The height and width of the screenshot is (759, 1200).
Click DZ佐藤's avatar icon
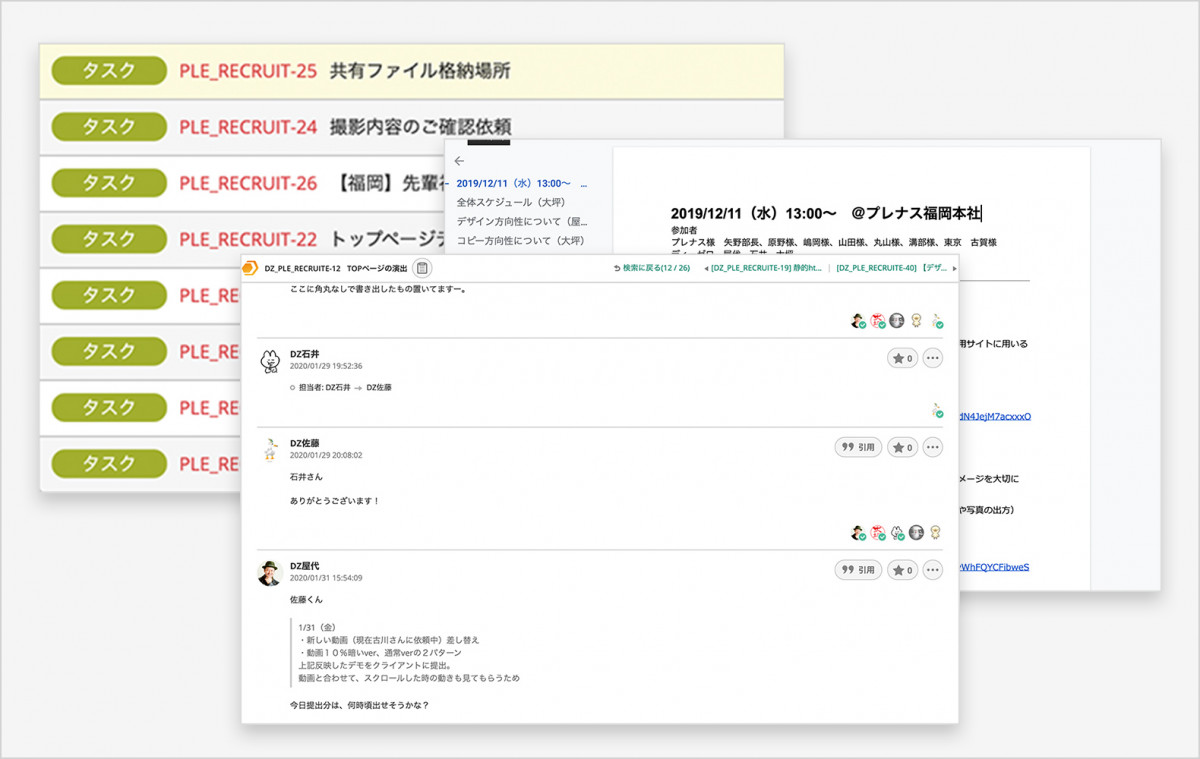point(270,450)
